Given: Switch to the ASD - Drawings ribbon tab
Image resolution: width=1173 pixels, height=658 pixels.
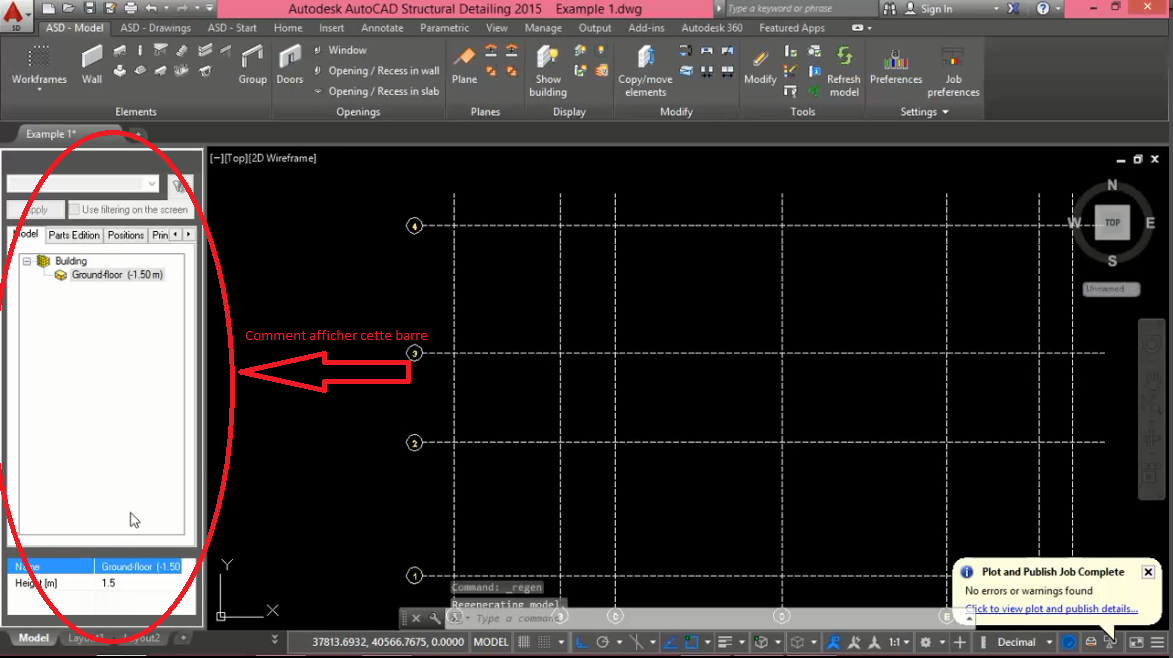Looking at the screenshot, I should (x=156, y=28).
